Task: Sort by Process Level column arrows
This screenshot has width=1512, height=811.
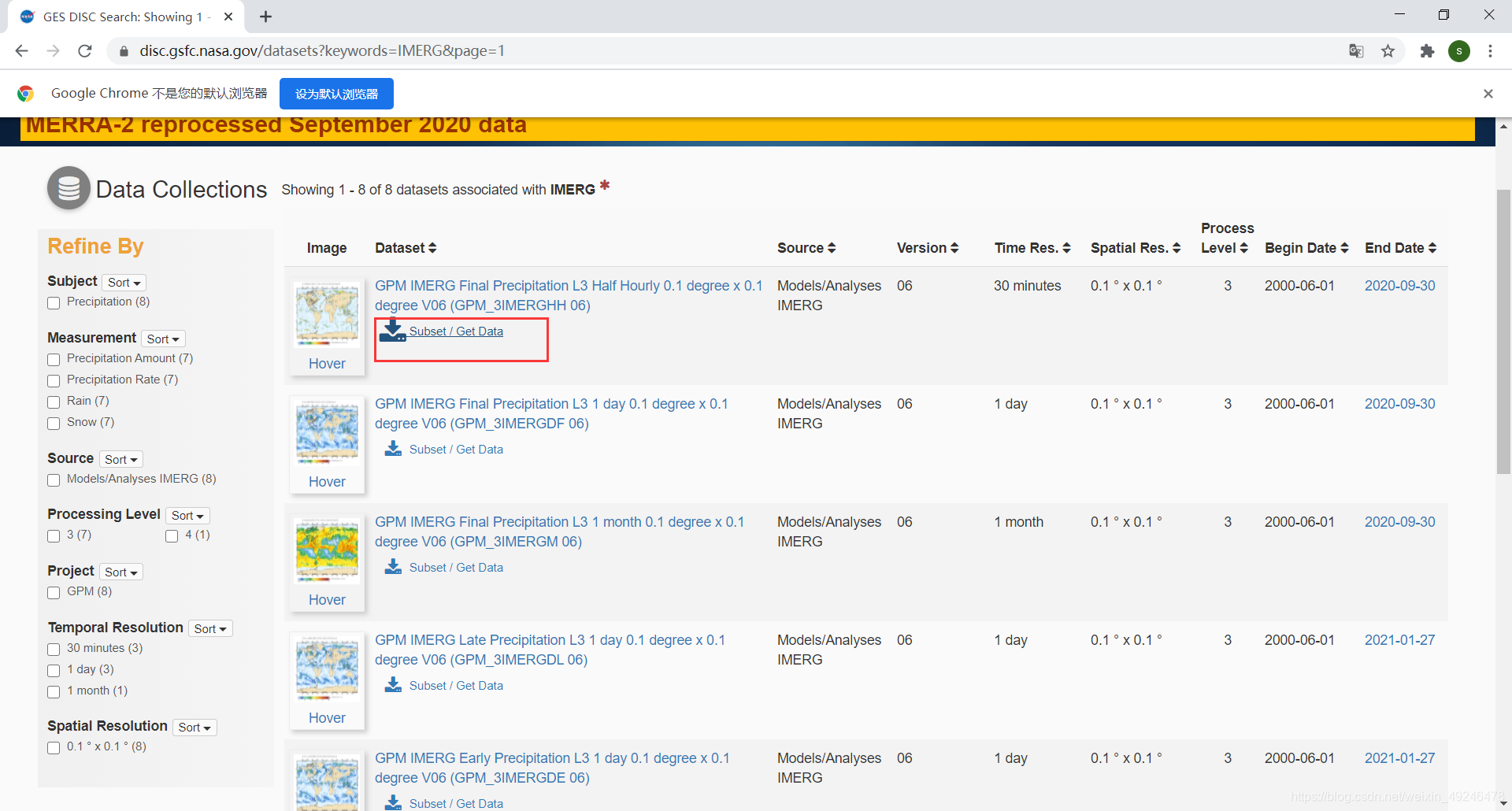Action: (1243, 248)
